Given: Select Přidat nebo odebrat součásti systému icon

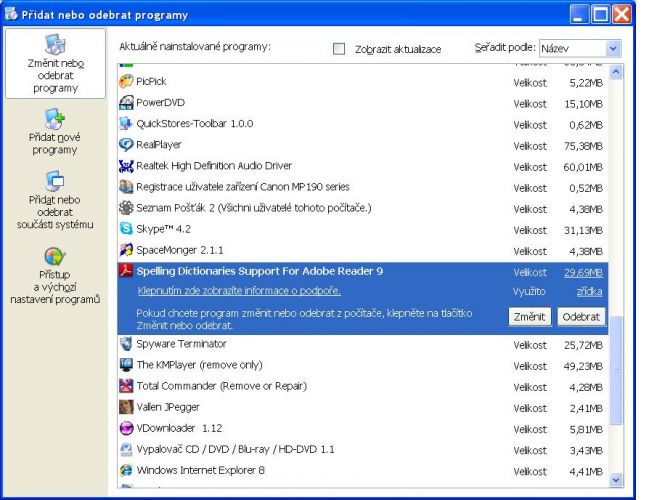Looking at the screenshot, I should point(55,181).
